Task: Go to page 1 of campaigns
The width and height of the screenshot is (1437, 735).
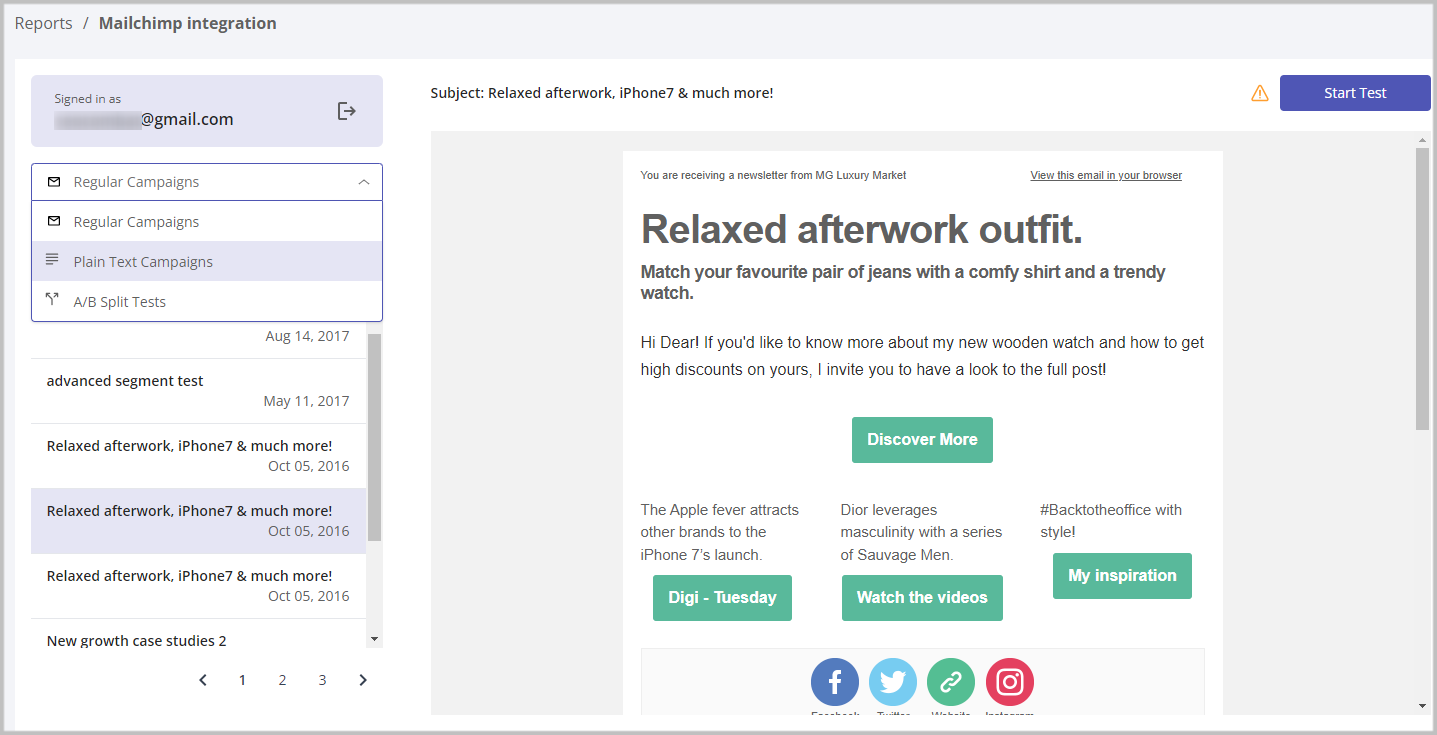Action: tap(242, 680)
